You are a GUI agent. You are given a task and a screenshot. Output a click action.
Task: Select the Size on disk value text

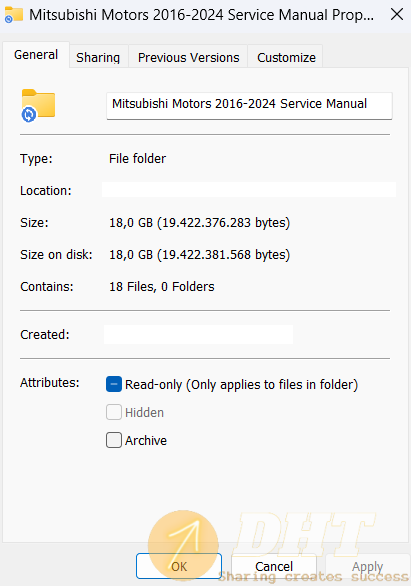[x=200, y=255]
